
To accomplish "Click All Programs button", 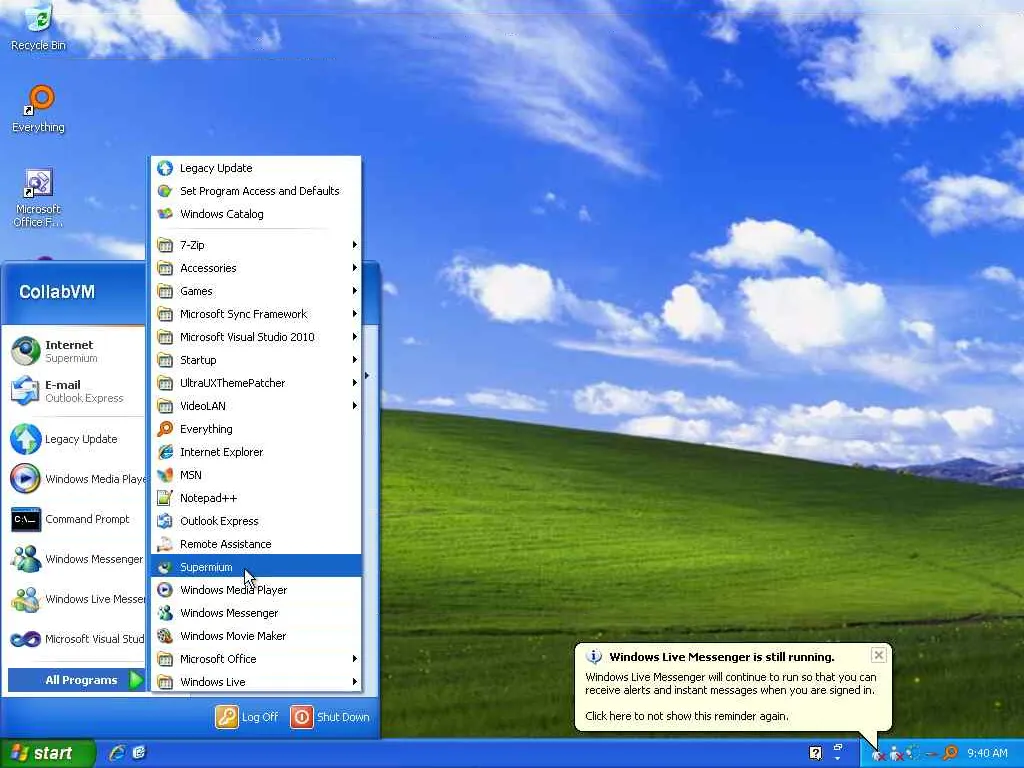I will point(76,680).
